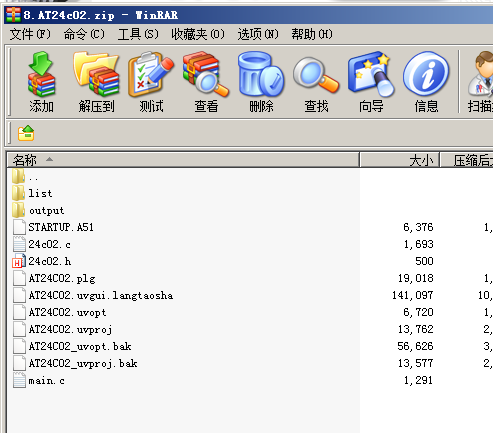Open the 查看 (View) toolbar icon
This screenshot has height=433, width=493.
(206, 74)
